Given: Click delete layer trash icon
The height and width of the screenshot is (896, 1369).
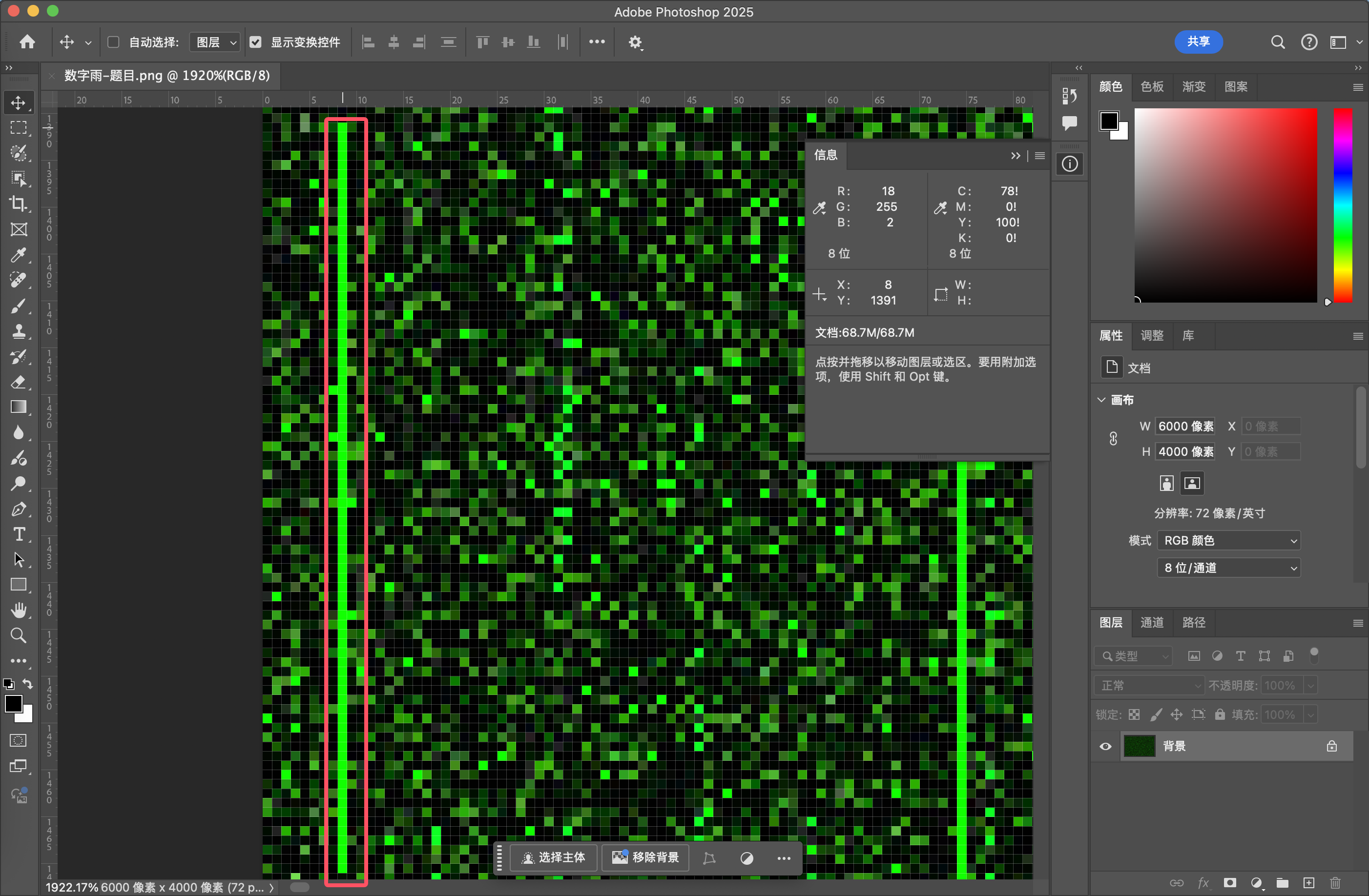Looking at the screenshot, I should tap(1335, 883).
